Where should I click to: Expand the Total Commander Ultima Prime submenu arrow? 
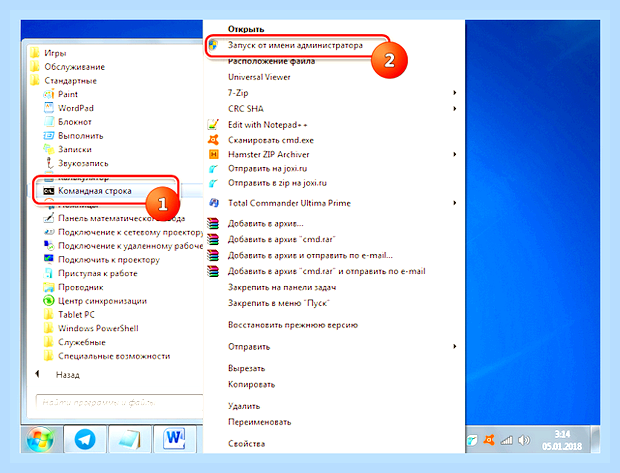pyautogui.click(x=455, y=203)
